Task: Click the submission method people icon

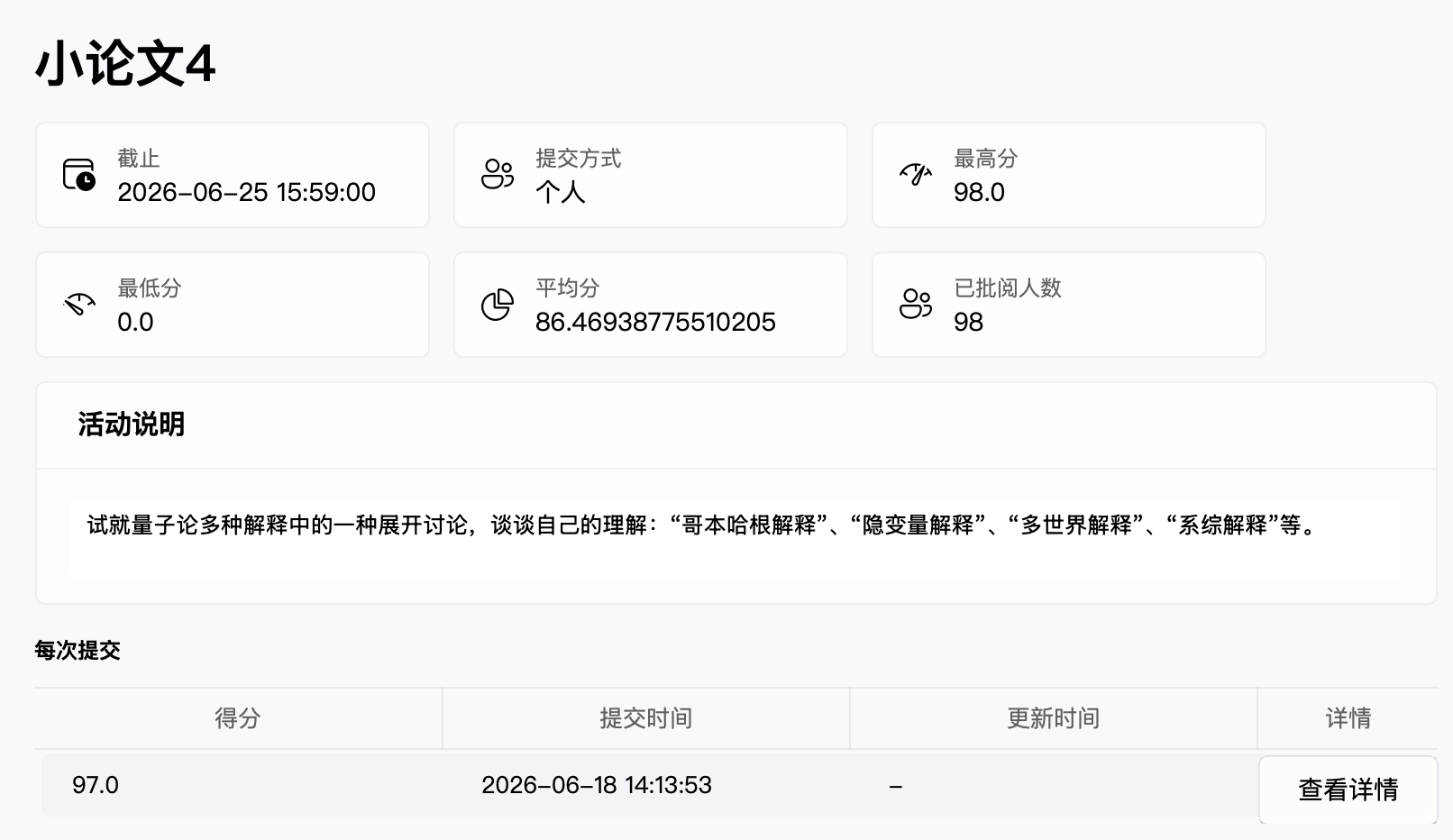Action: 497,174
